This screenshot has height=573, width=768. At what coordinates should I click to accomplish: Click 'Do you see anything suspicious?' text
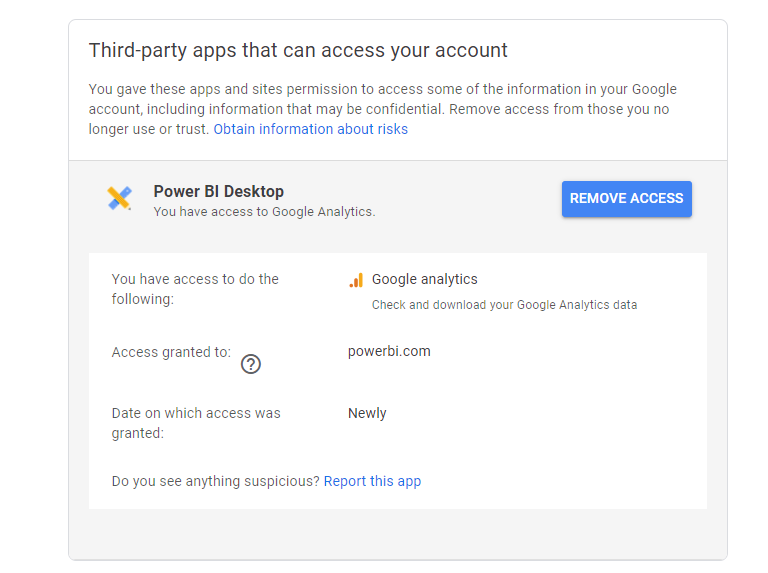216,481
